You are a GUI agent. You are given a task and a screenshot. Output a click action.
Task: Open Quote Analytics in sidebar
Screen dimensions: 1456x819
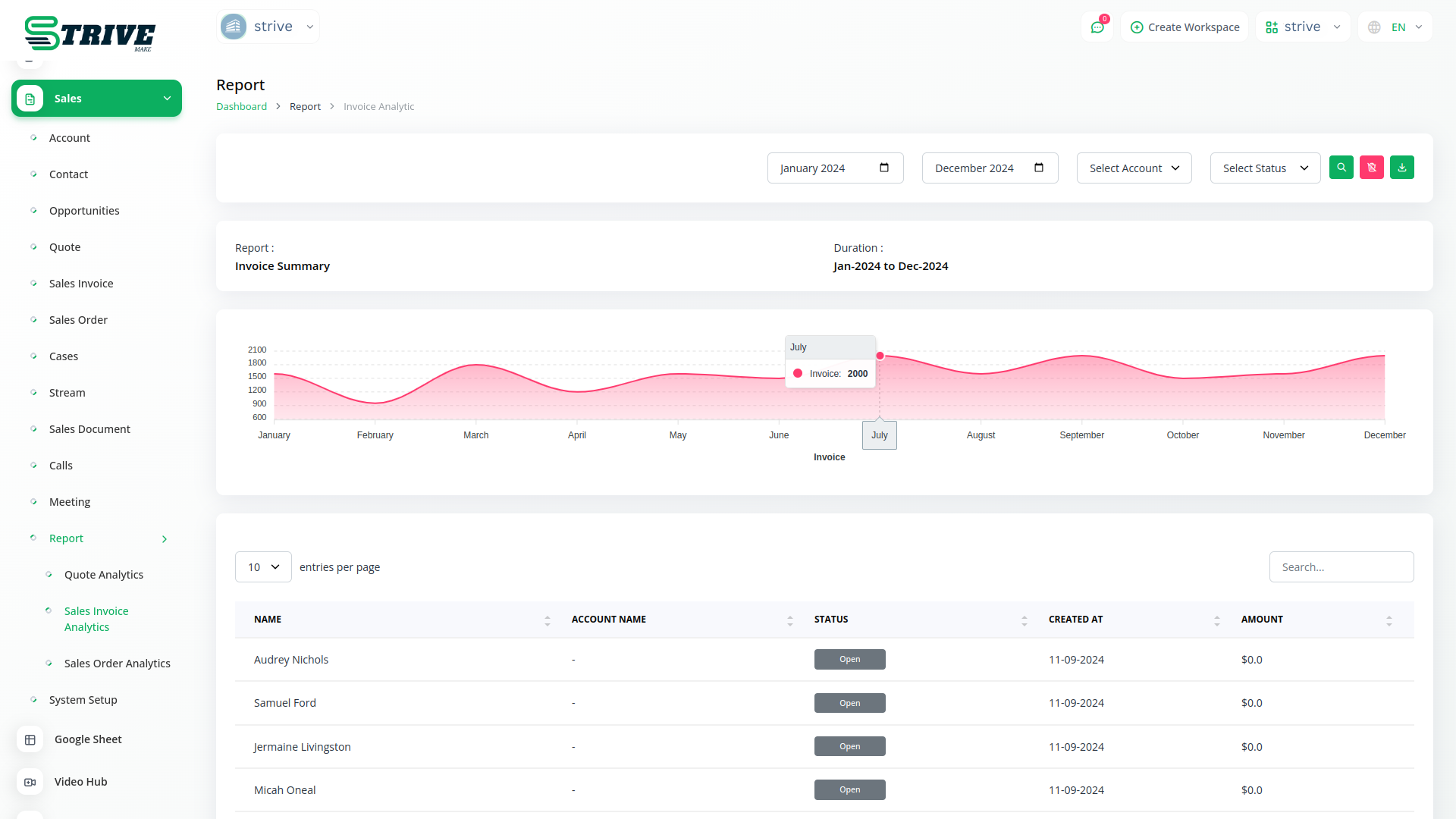[103, 575]
